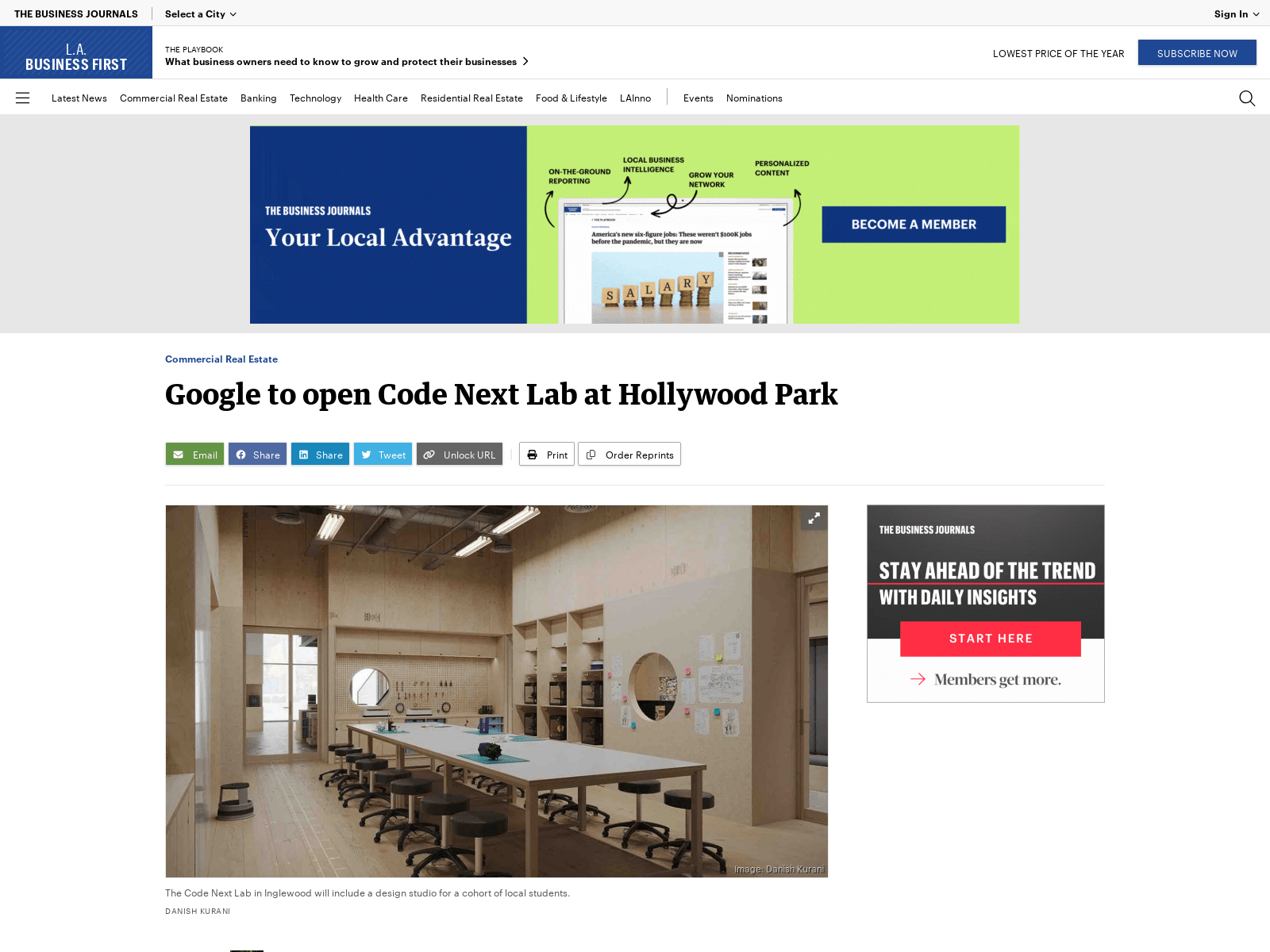Open the Select a City dropdown

201,13
